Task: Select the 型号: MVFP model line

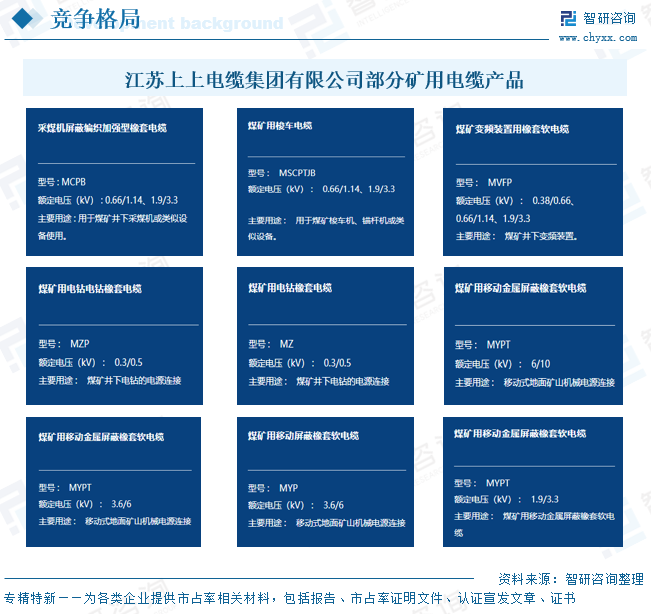Action: (484, 183)
